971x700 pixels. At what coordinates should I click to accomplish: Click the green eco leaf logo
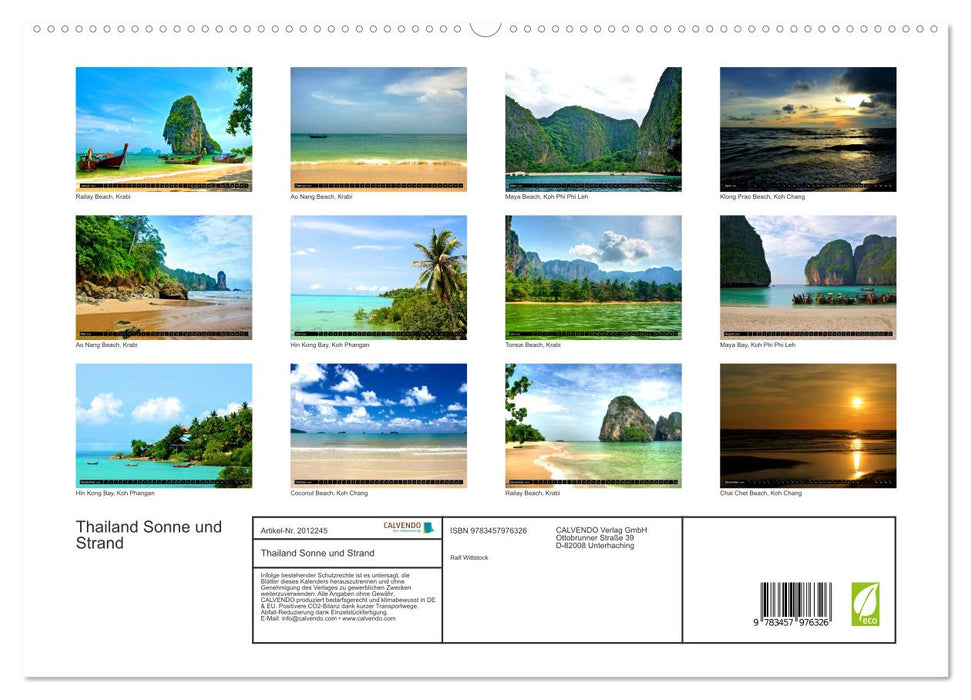[865, 604]
